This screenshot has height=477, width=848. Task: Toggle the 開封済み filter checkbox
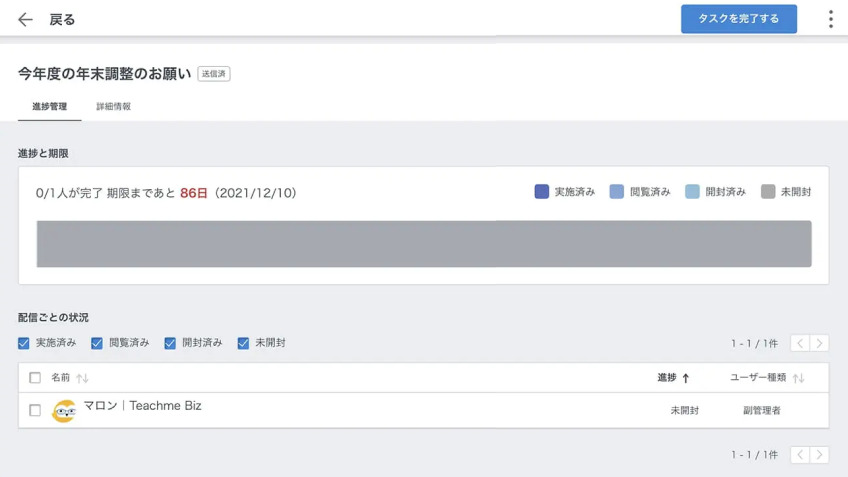point(170,343)
